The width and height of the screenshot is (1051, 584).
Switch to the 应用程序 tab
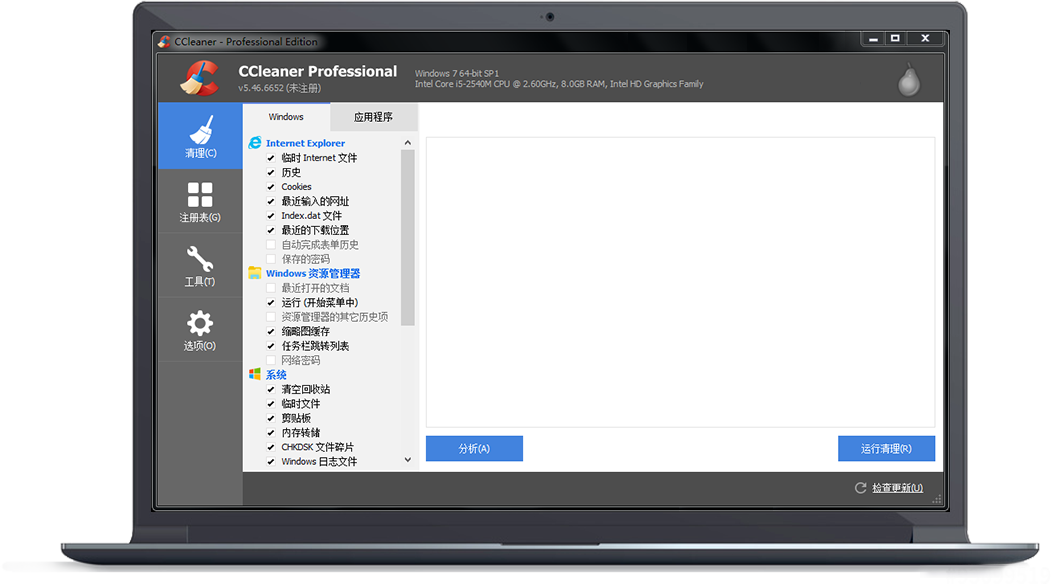(373, 117)
